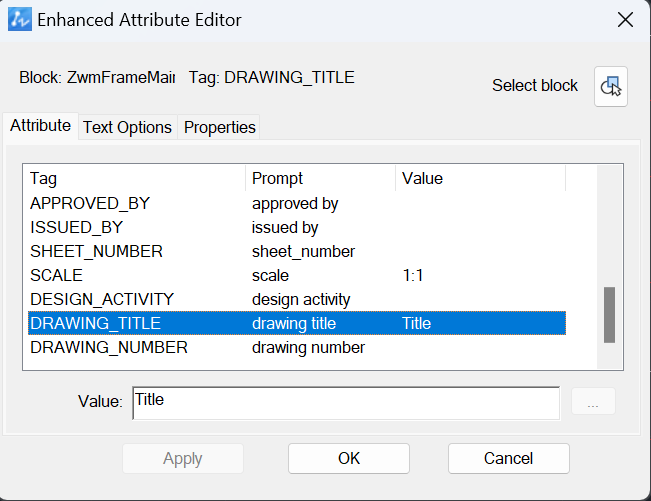This screenshot has width=651, height=501.
Task: Click the Select block pick icon
Action: (x=610, y=86)
